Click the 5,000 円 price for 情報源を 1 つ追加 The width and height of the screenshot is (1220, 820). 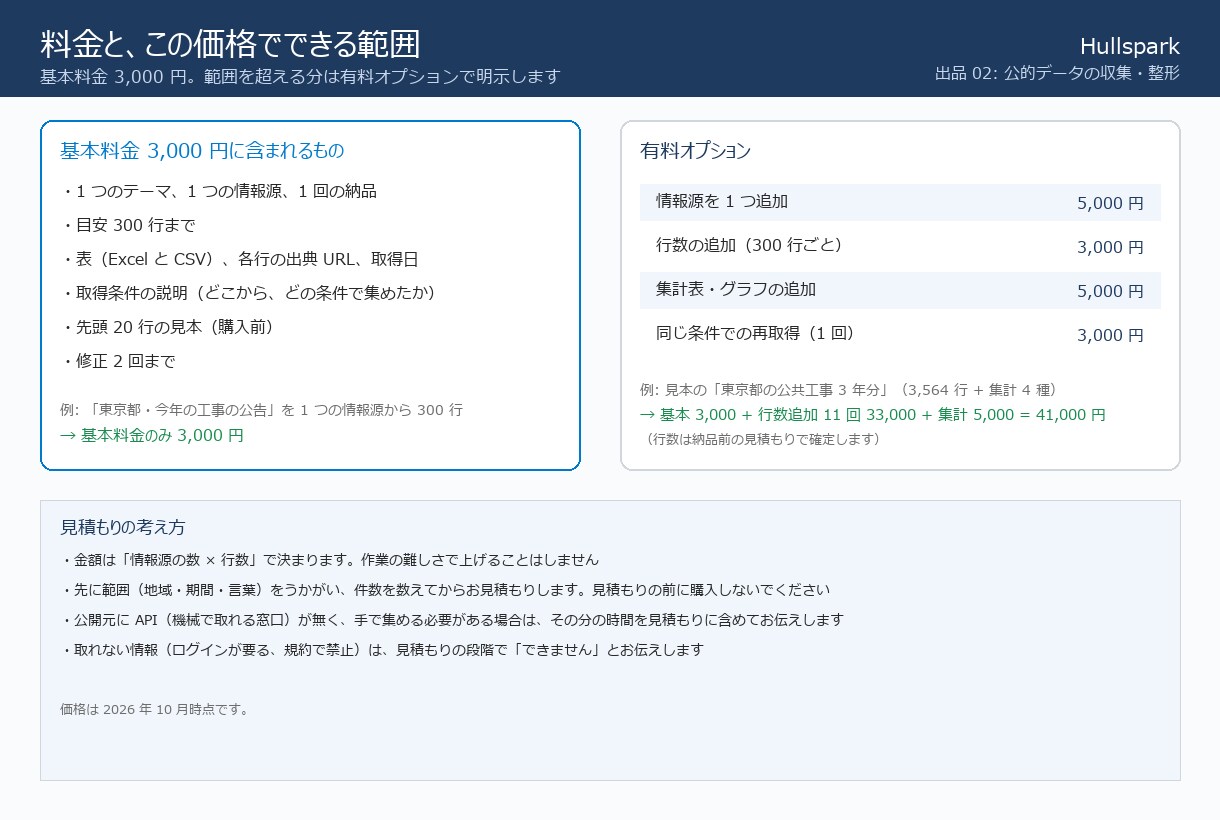(1110, 203)
